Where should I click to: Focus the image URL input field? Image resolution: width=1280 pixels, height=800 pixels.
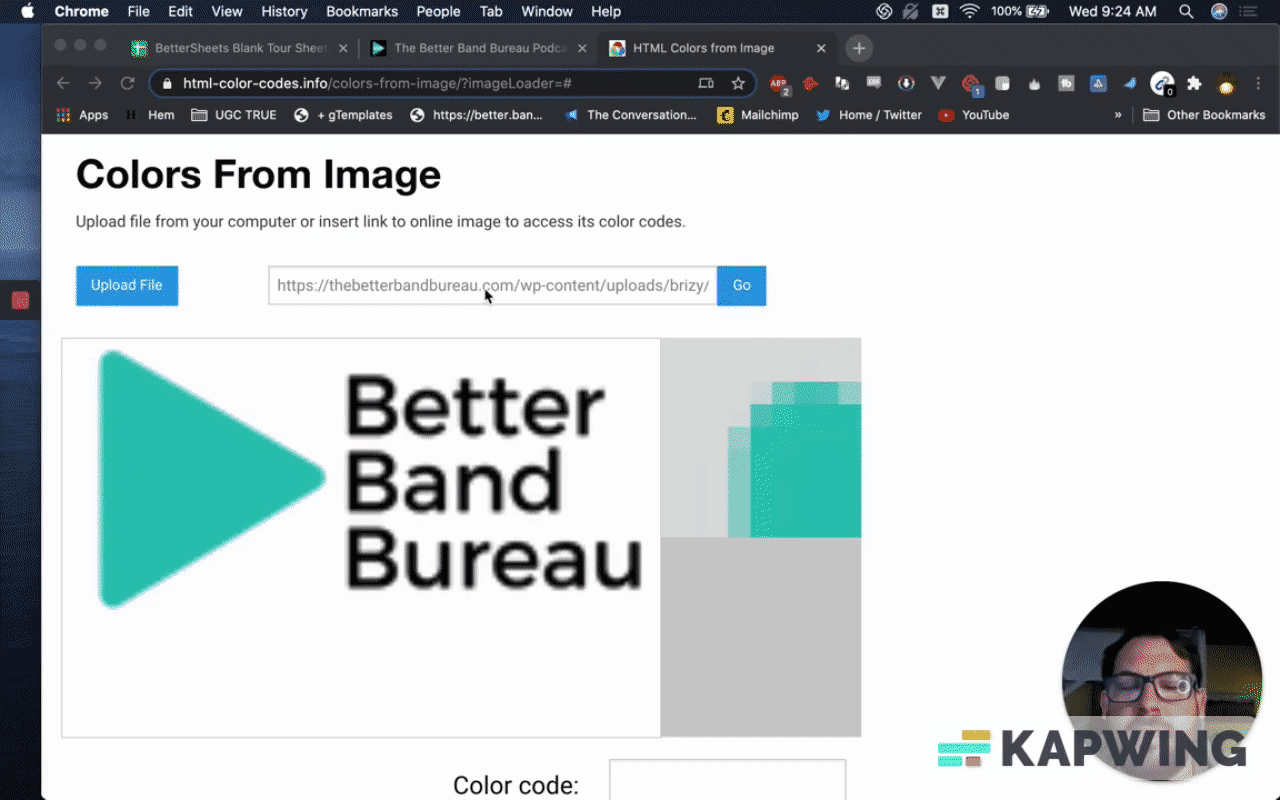[x=493, y=286]
